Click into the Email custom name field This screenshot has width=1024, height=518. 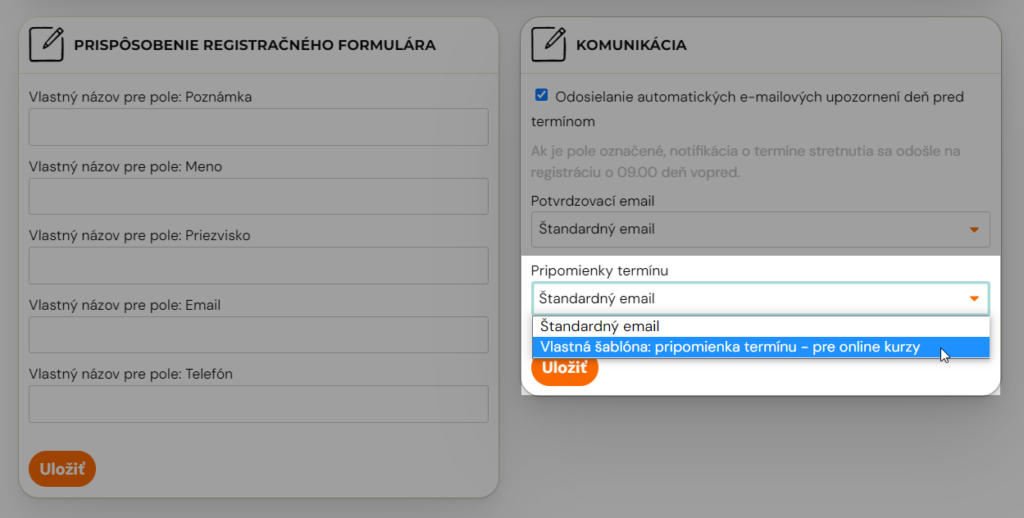259,335
